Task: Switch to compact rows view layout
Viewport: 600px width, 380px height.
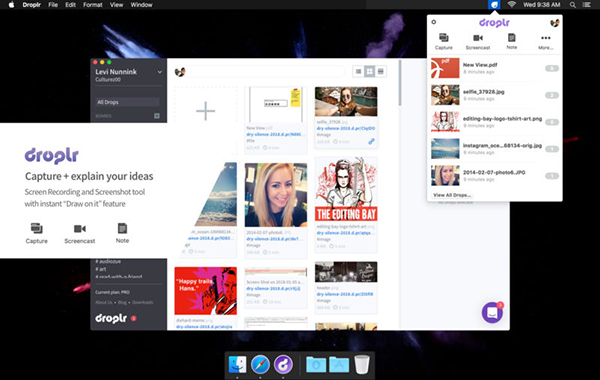Action: tap(380, 71)
